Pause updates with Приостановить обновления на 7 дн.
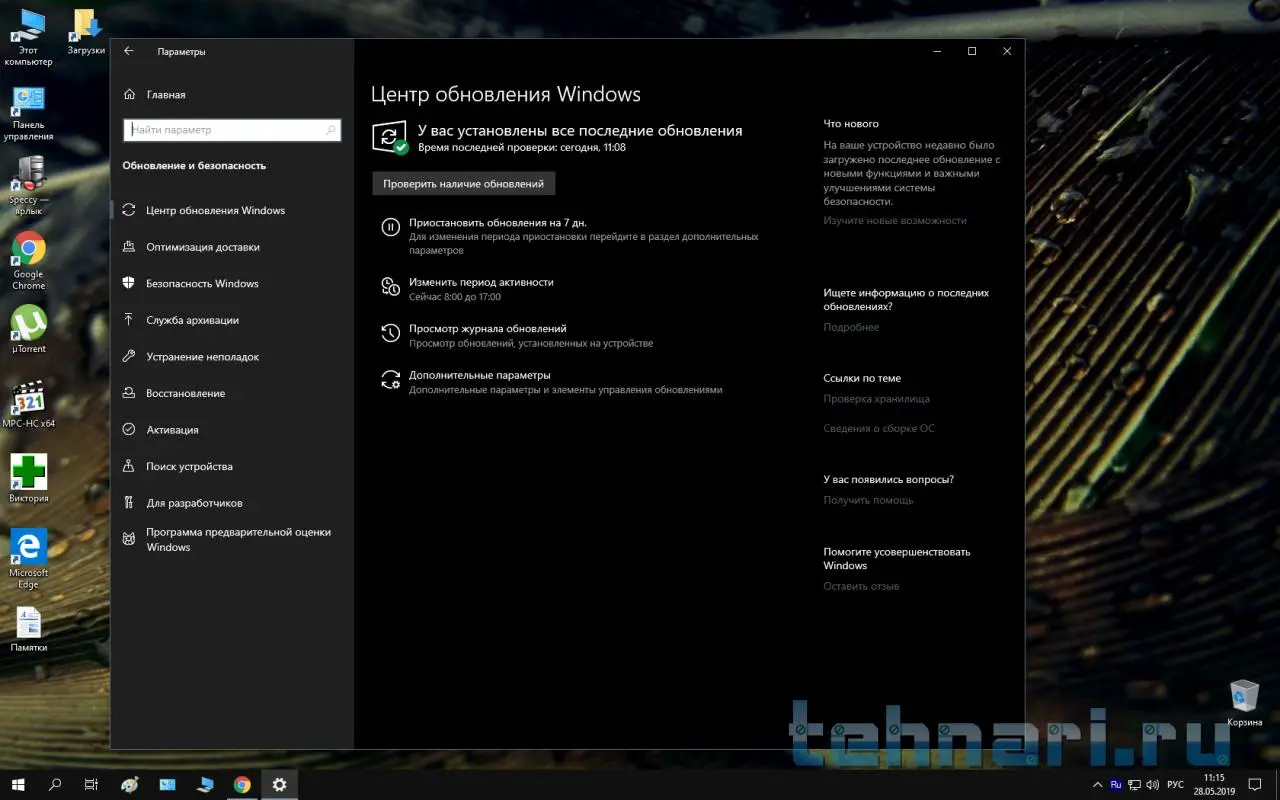This screenshot has width=1280, height=800. coord(570,236)
